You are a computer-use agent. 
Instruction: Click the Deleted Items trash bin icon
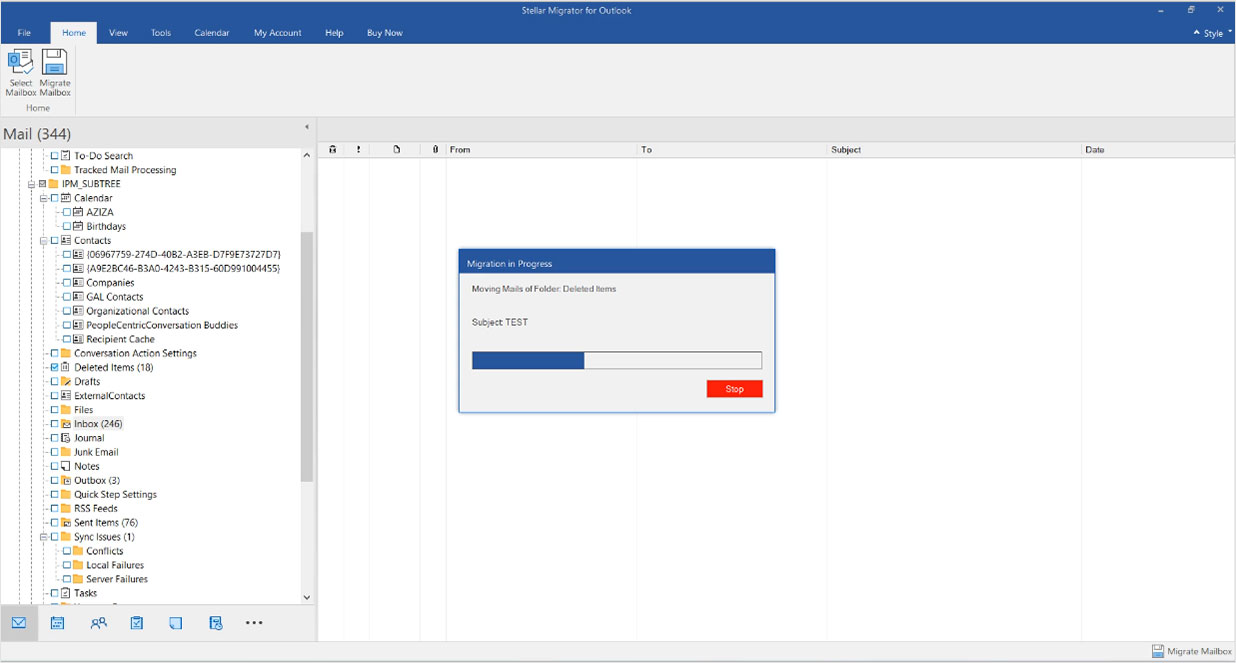coord(66,368)
